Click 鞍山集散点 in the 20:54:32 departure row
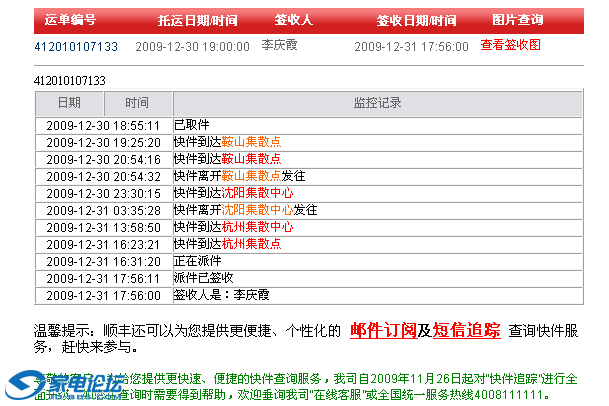The height and width of the screenshot is (406, 609). click(251, 176)
